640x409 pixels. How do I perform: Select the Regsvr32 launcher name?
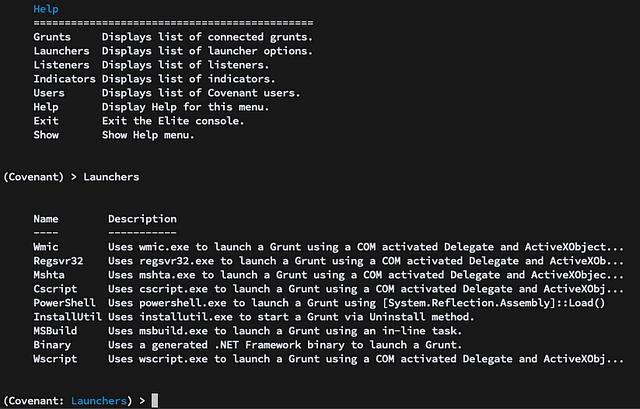58,261
